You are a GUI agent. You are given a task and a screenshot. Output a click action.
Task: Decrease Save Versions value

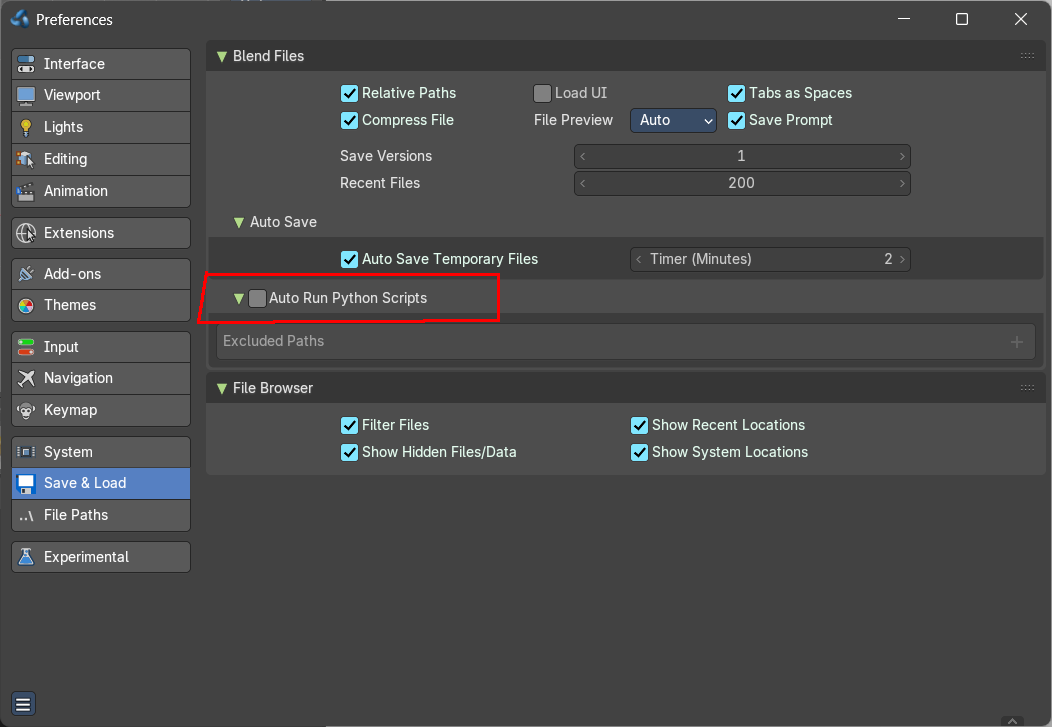[582, 156]
